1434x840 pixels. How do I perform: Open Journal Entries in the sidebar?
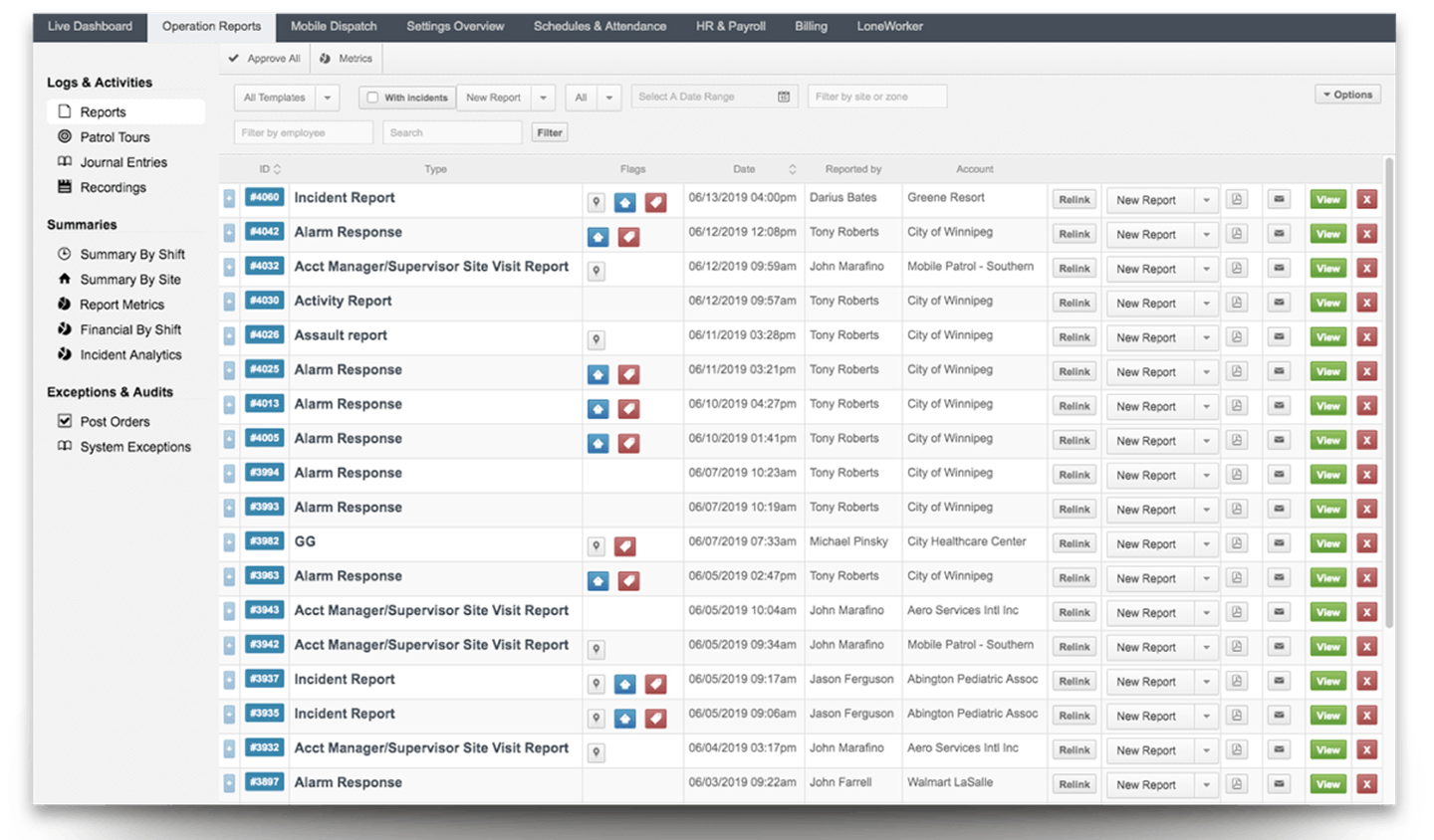pyautogui.click(x=123, y=162)
